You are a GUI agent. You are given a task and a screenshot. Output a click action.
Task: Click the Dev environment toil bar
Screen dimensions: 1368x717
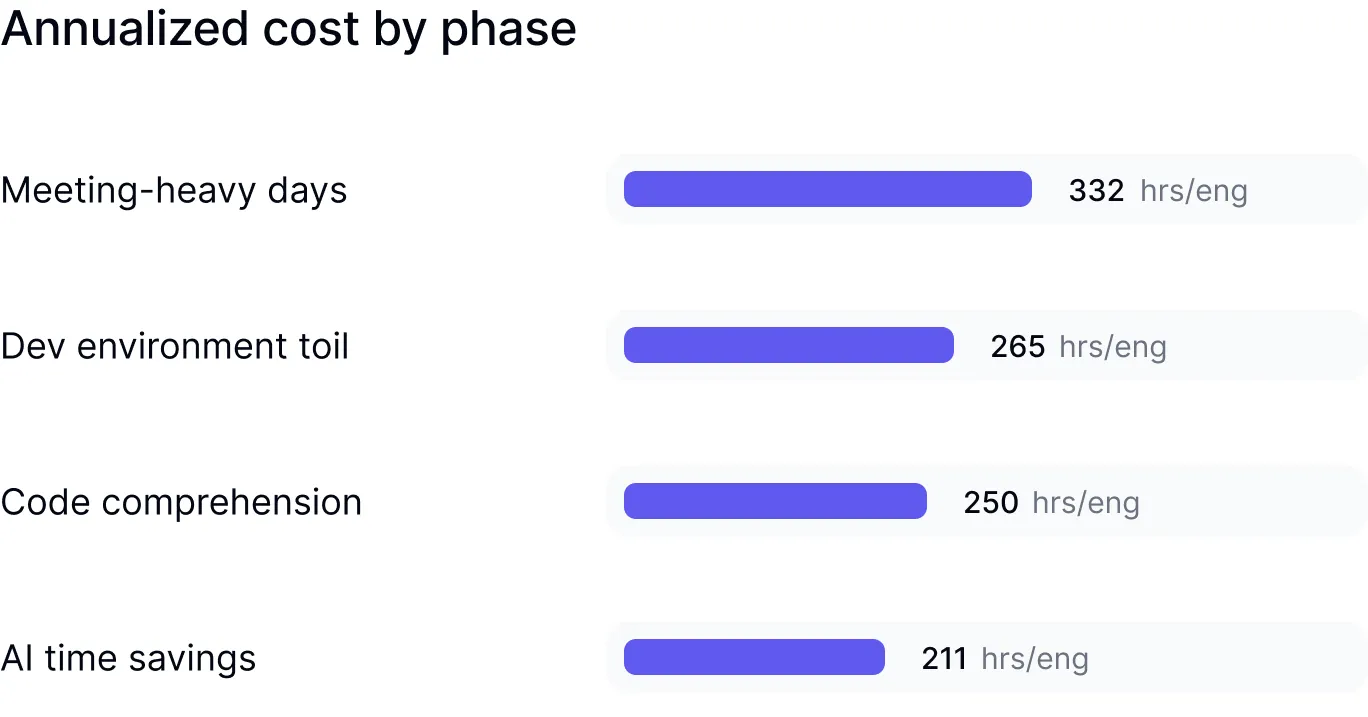788,345
